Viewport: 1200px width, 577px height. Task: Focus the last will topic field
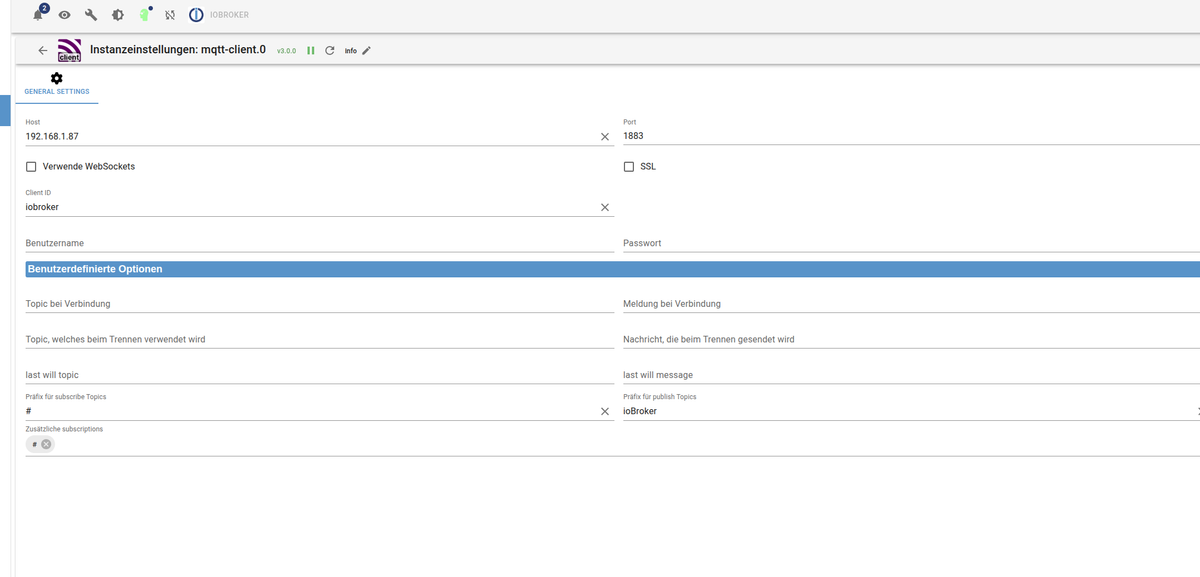[319, 375]
